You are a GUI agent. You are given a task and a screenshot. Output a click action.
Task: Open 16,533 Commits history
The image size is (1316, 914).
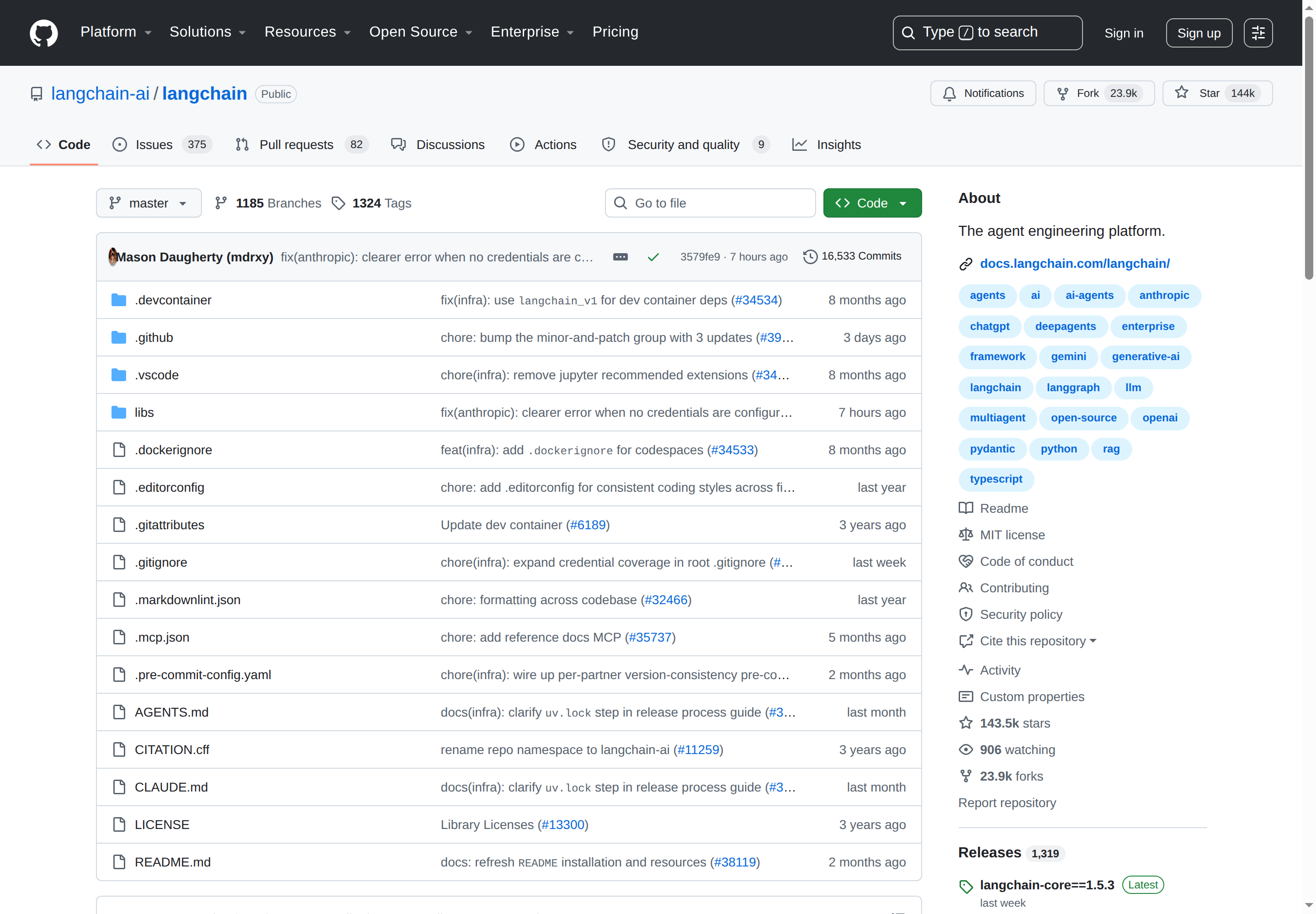point(852,256)
